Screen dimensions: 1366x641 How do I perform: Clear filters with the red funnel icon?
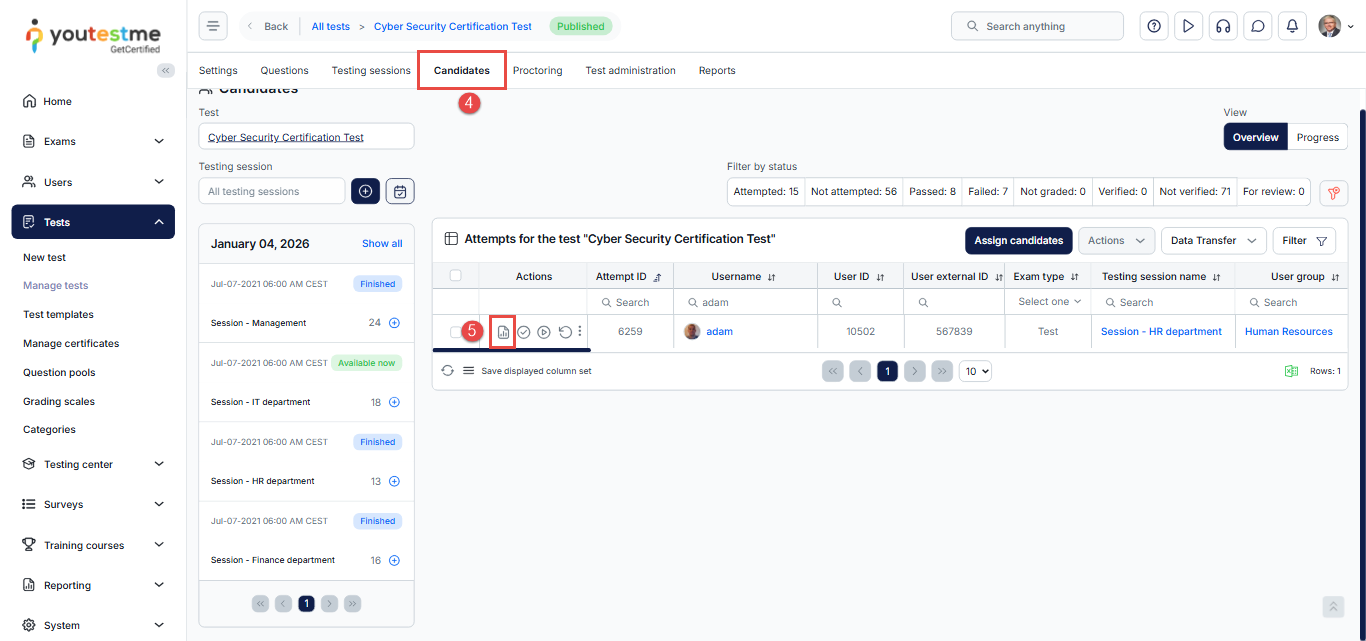tap(1333, 193)
